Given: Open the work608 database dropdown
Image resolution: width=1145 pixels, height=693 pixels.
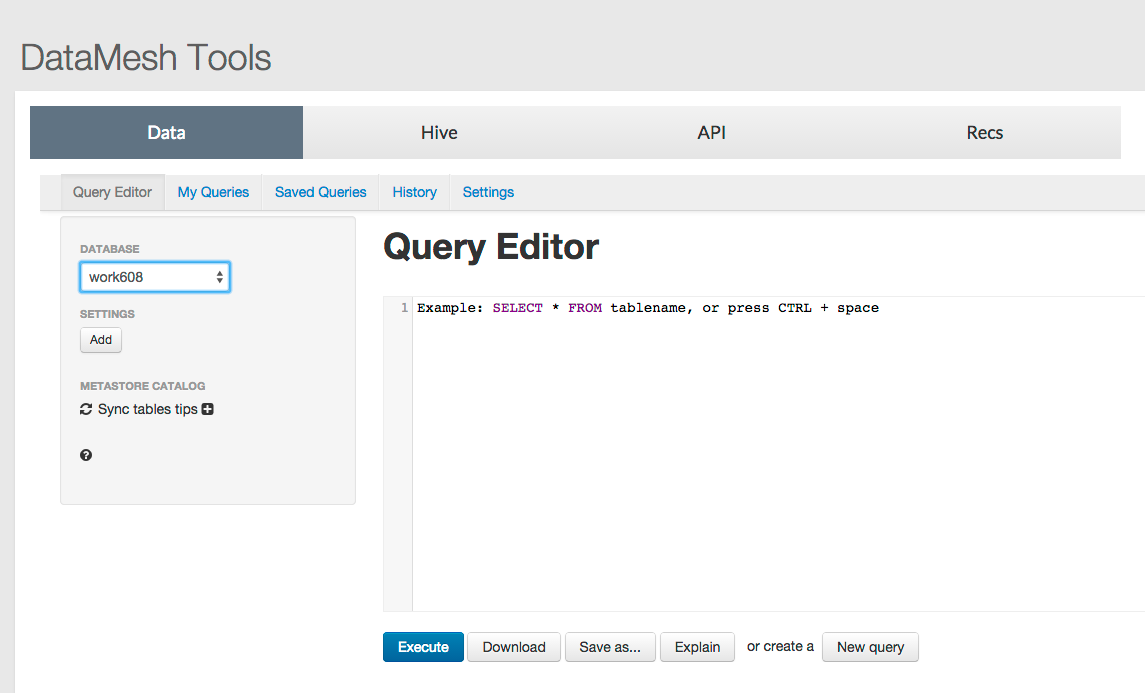Looking at the screenshot, I should pyautogui.click(x=155, y=277).
